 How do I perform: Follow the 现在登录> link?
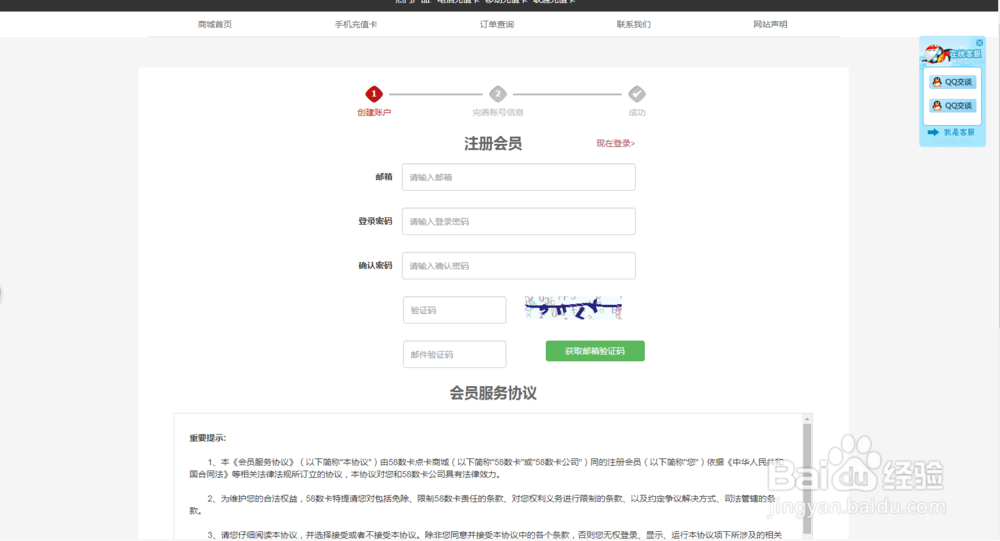(x=615, y=144)
